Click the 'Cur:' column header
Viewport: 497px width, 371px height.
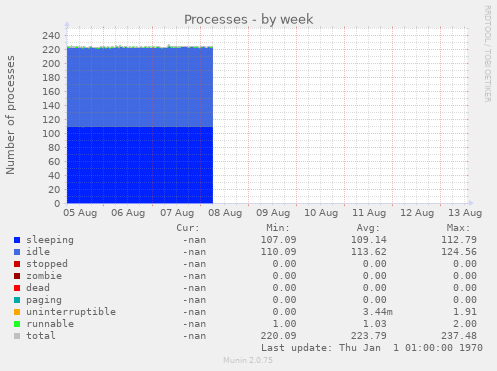[x=188, y=228]
